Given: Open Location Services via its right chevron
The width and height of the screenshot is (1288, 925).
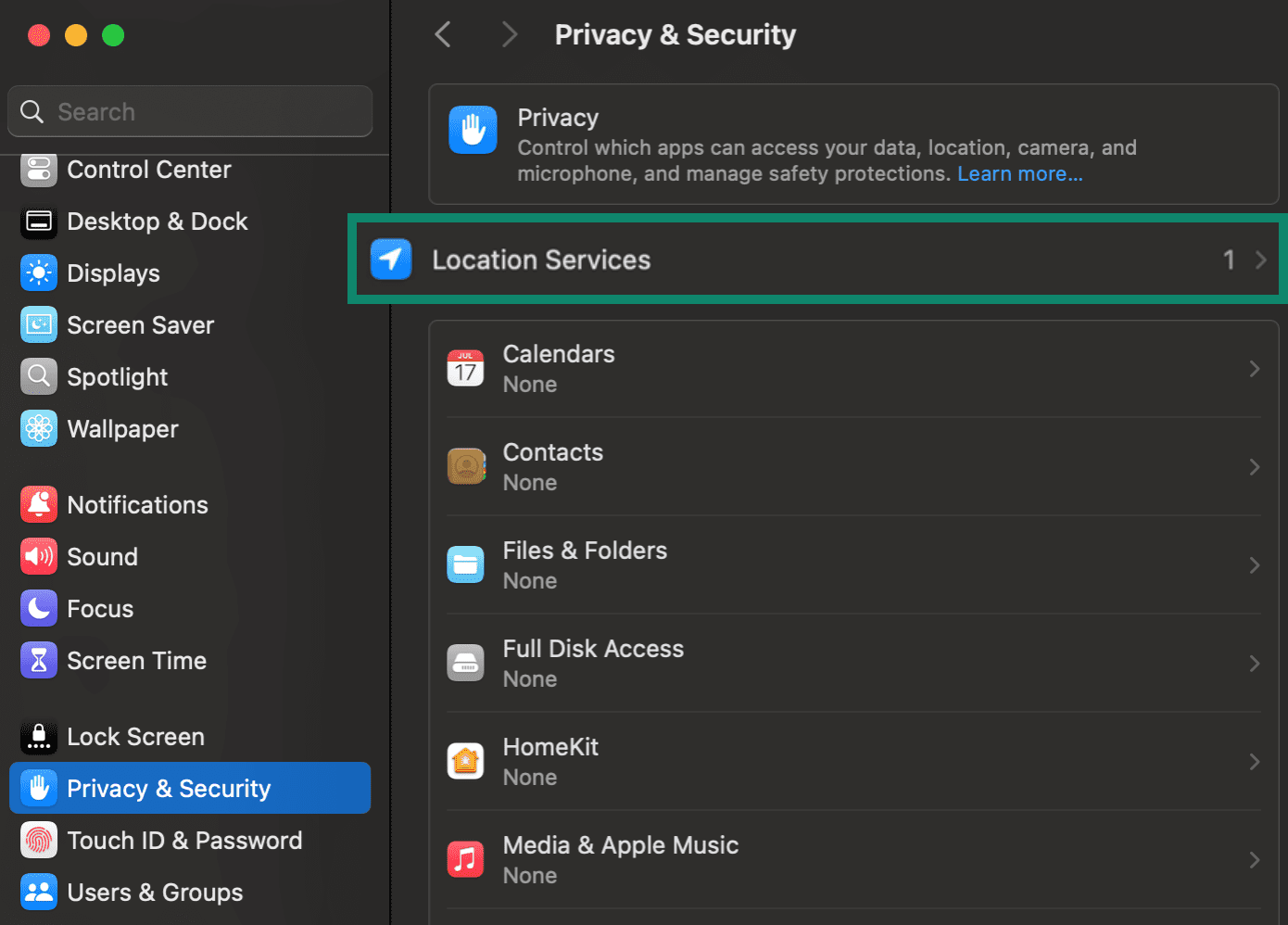Looking at the screenshot, I should (1258, 260).
